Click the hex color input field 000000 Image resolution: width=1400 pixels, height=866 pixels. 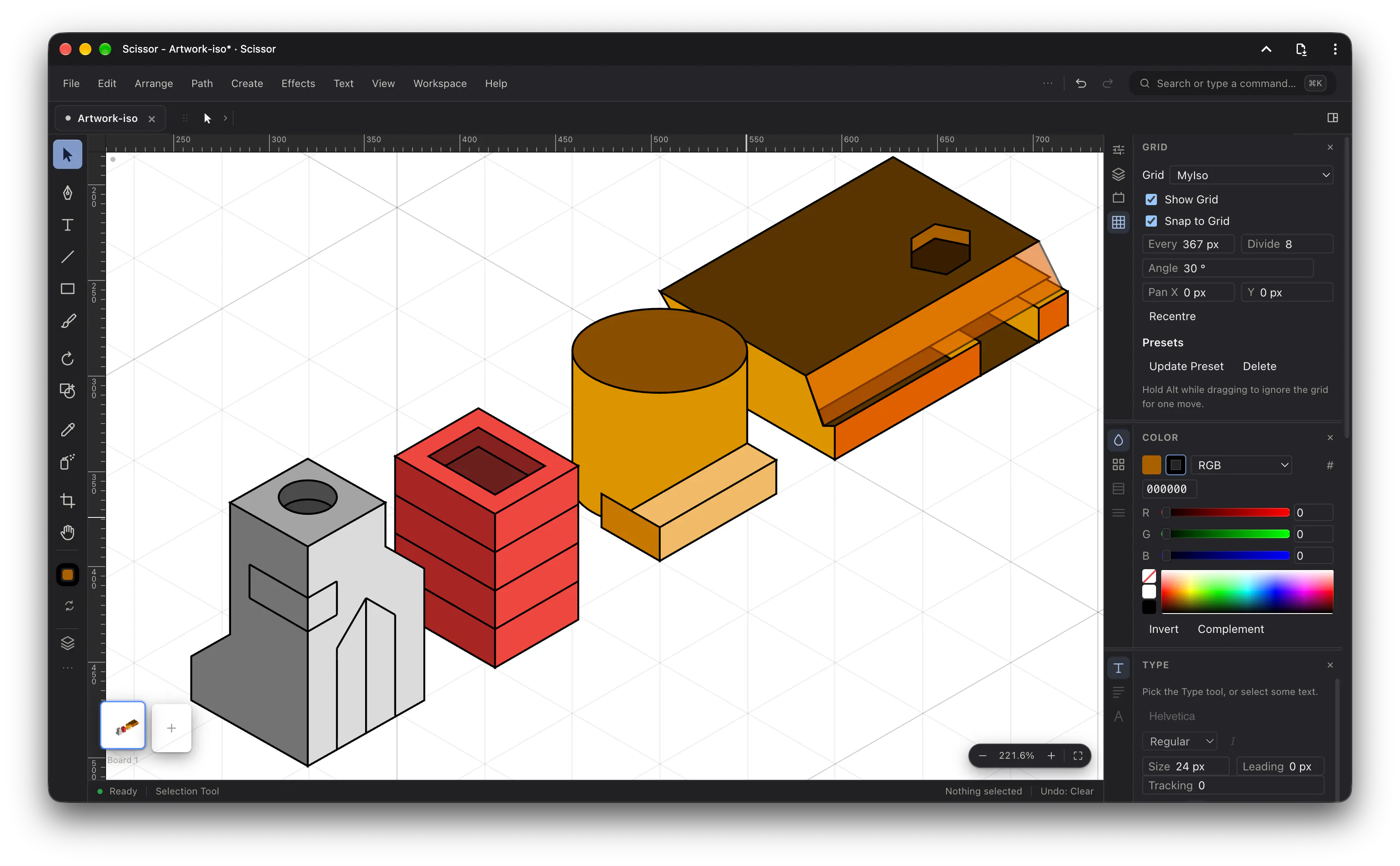(1169, 489)
